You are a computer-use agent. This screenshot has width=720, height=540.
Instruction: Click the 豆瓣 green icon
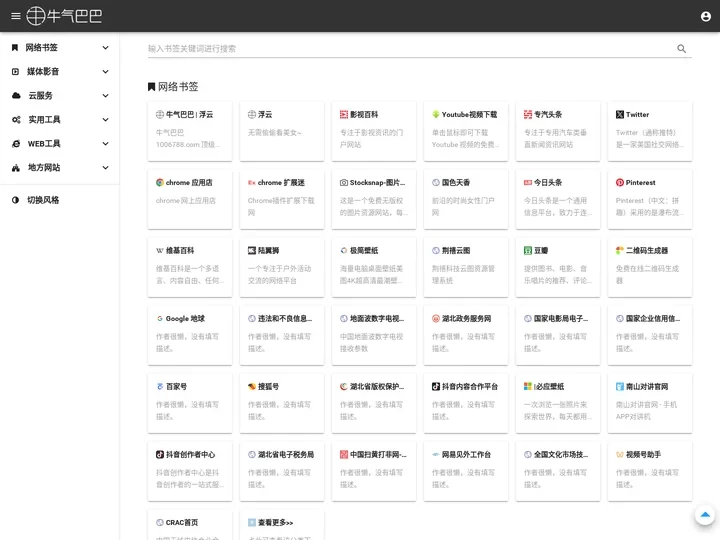pyautogui.click(x=528, y=250)
